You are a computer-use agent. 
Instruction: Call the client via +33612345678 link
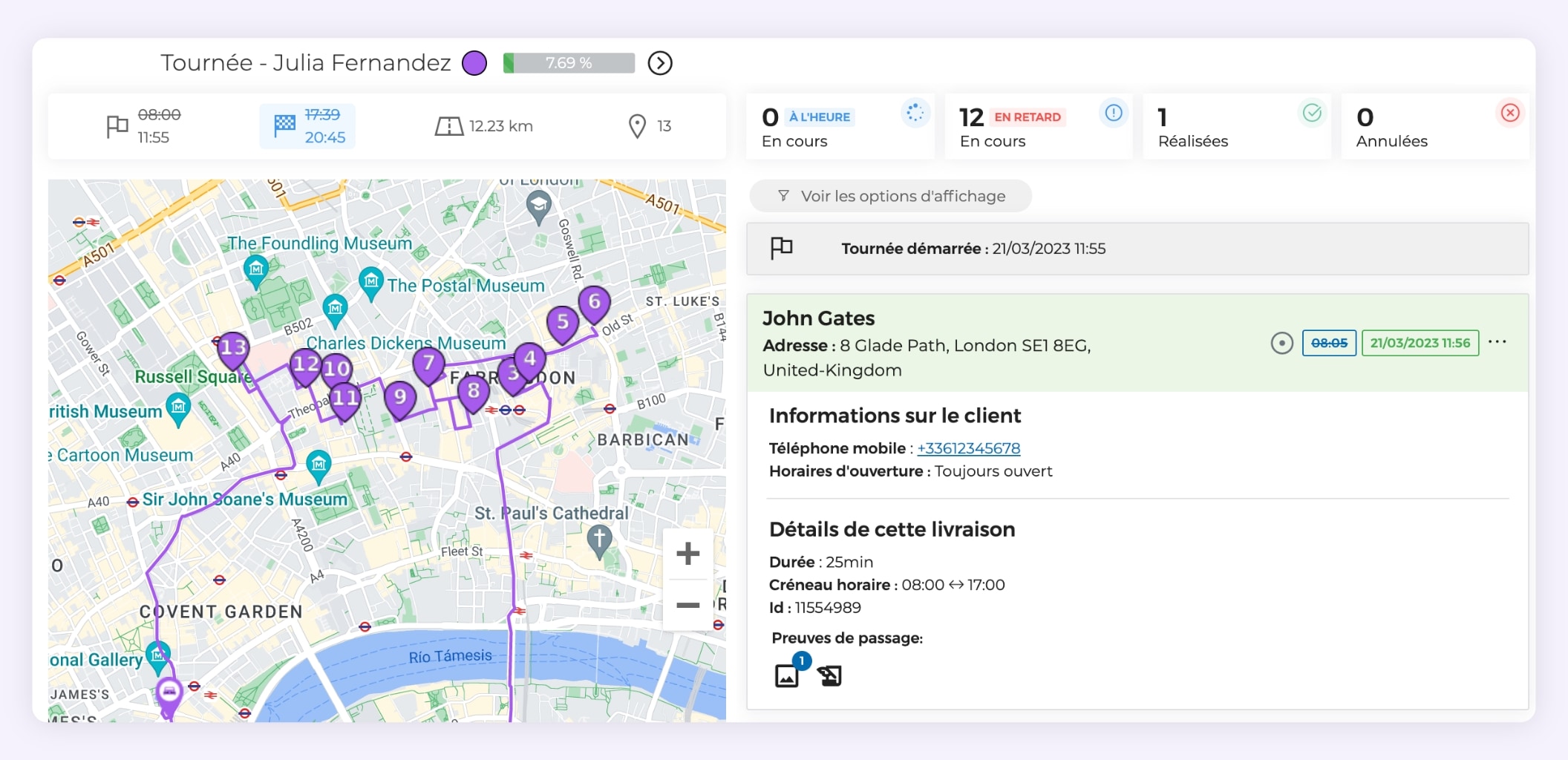point(968,448)
